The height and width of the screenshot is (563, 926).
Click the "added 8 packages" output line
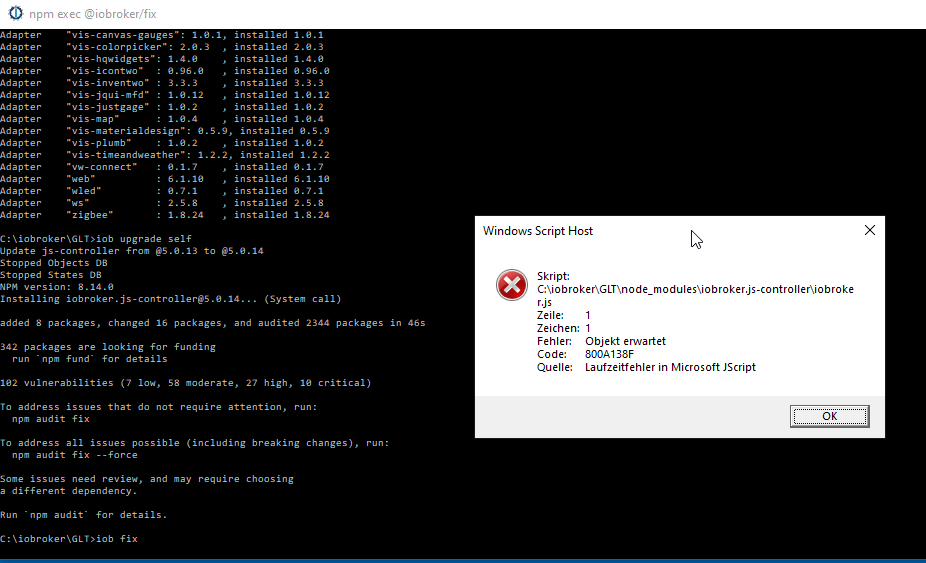click(213, 323)
